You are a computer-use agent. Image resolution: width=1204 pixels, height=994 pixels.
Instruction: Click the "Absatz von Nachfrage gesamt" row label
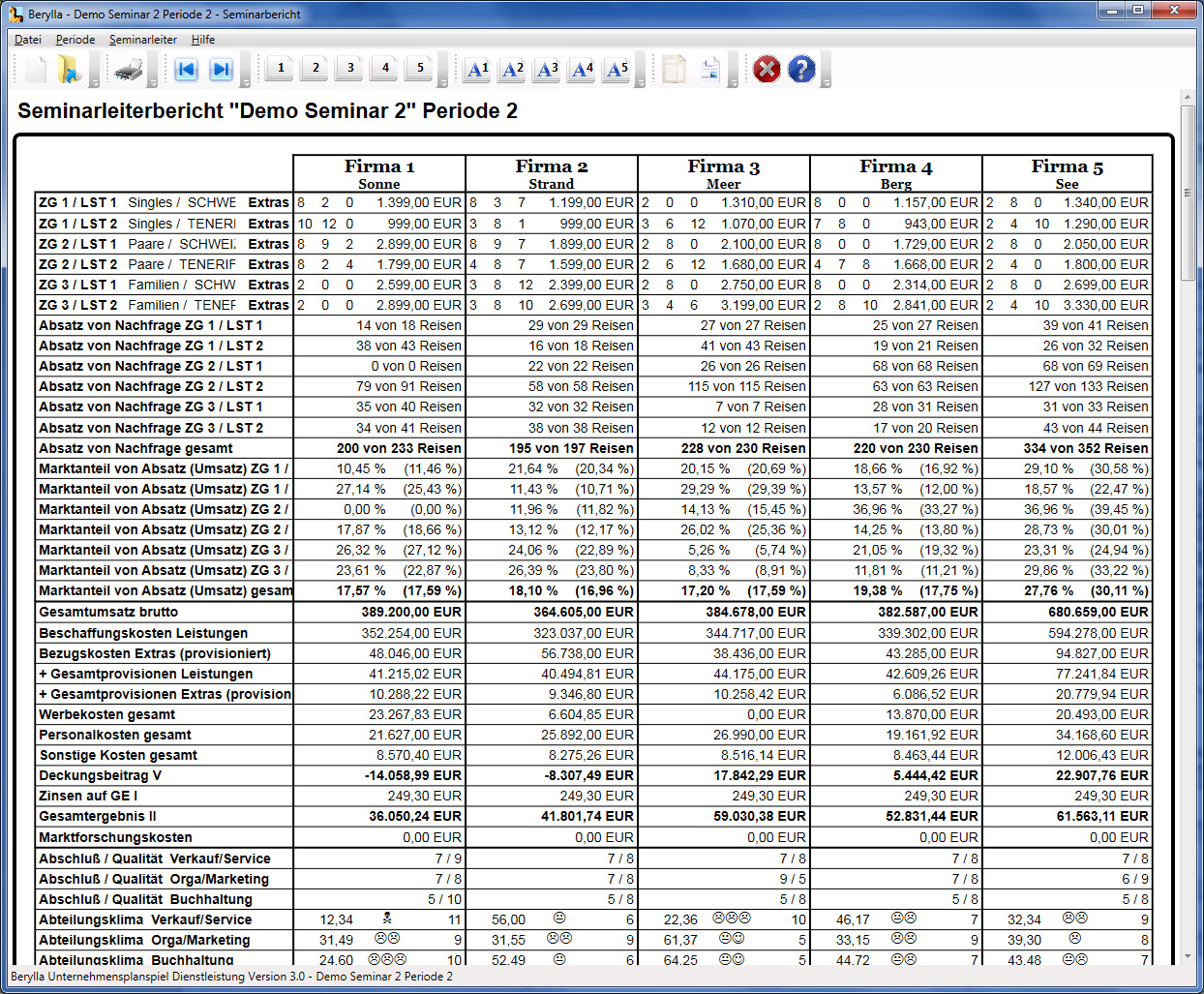coord(135,448)
